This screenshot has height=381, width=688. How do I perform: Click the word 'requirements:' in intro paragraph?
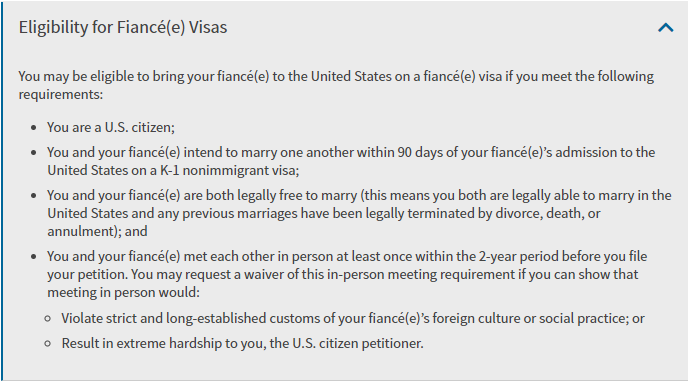(x=61, y=94)
